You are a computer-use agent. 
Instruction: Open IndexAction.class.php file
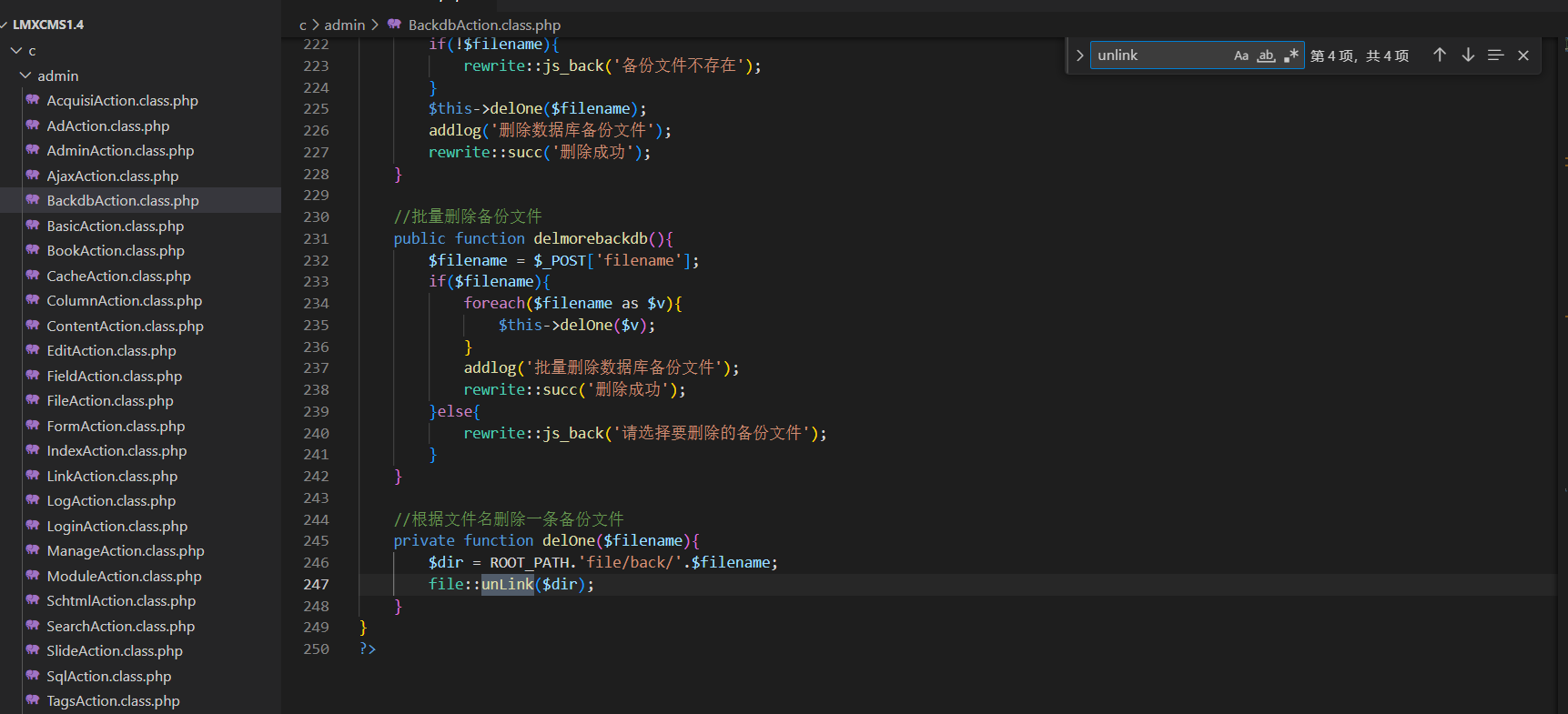click(116, 451)
